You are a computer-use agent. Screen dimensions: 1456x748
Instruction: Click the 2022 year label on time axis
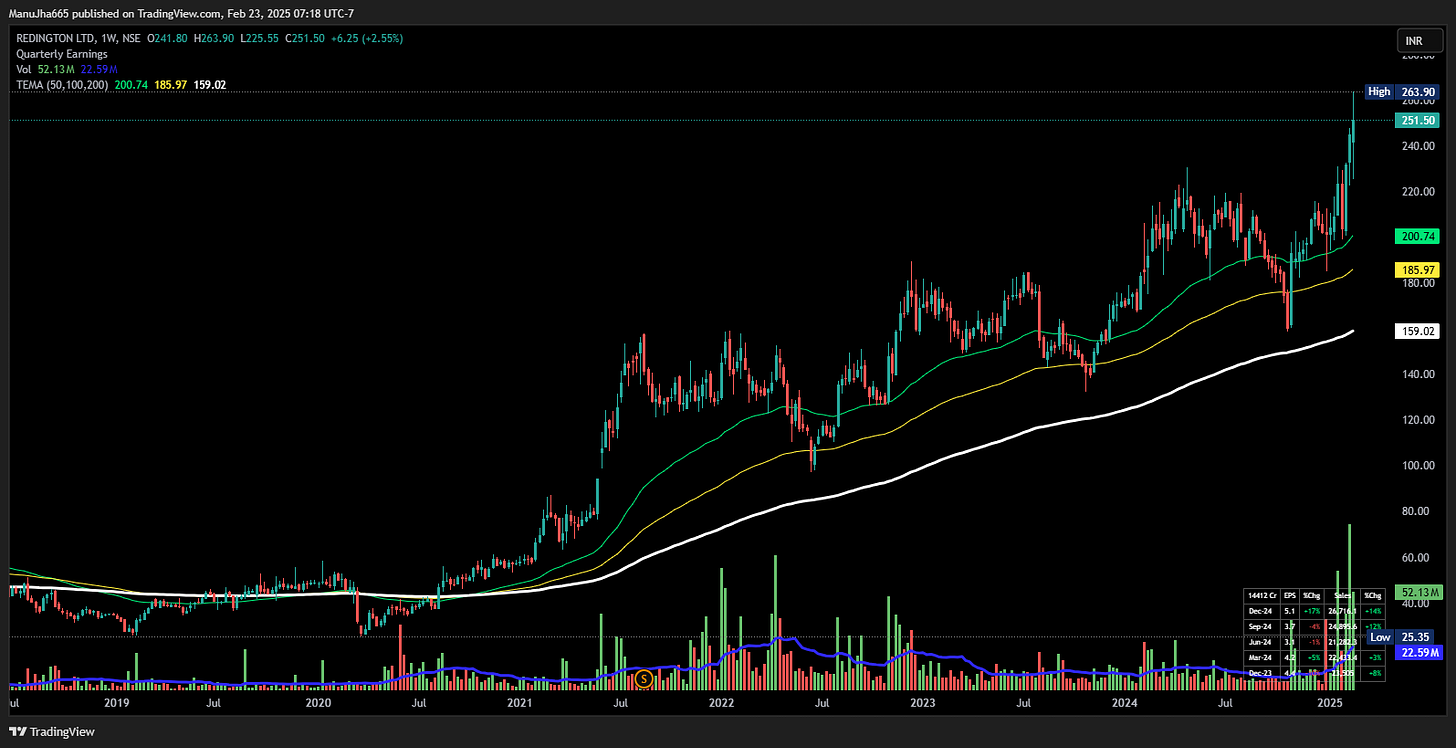coord(721,704)
